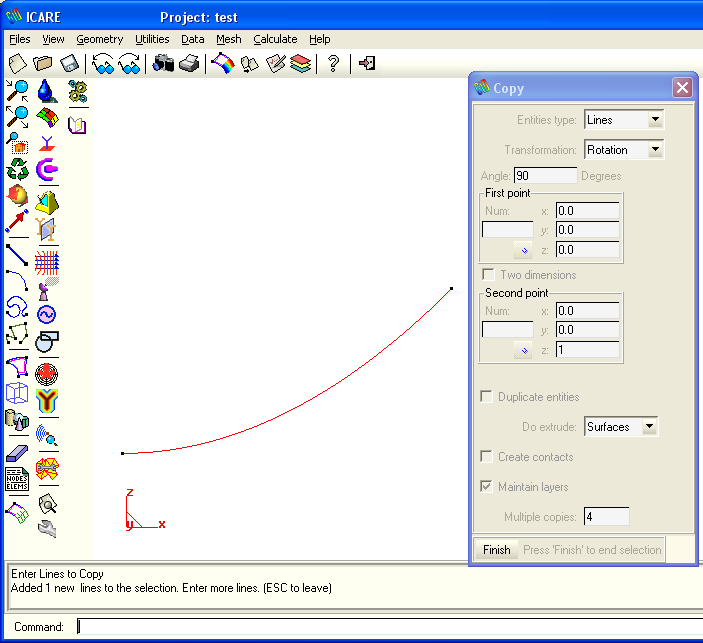The height and width of the screenshot is (643, 703).
Task: Click the NODES ELEMS icon
Action: [17, 479]
